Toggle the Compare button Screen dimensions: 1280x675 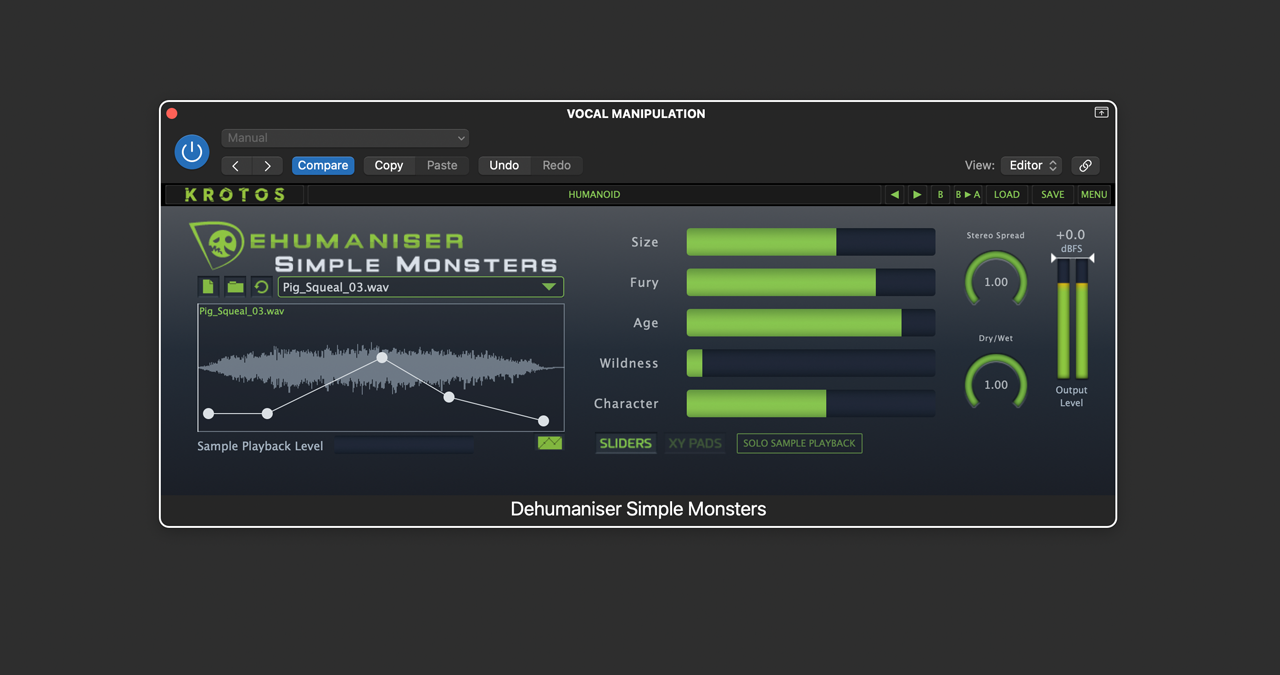[323, 166]
